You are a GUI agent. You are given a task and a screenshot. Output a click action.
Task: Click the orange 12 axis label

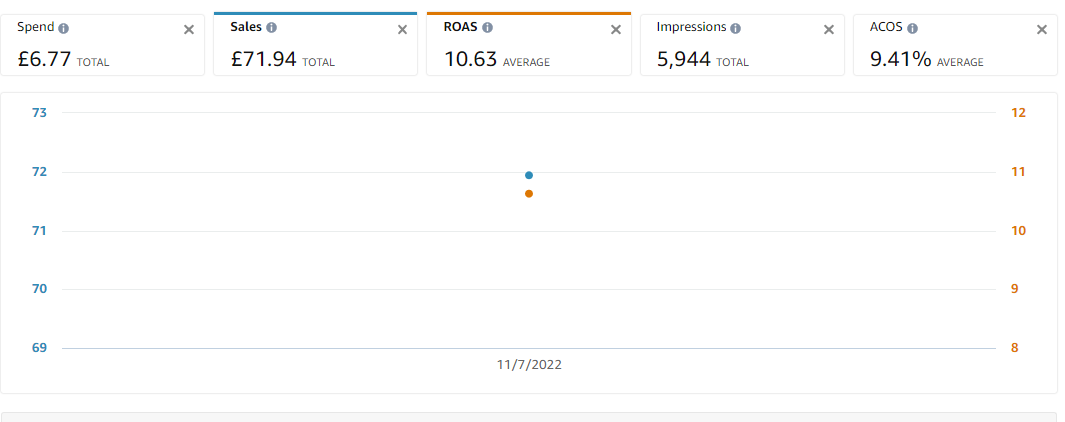[1018, 113]
